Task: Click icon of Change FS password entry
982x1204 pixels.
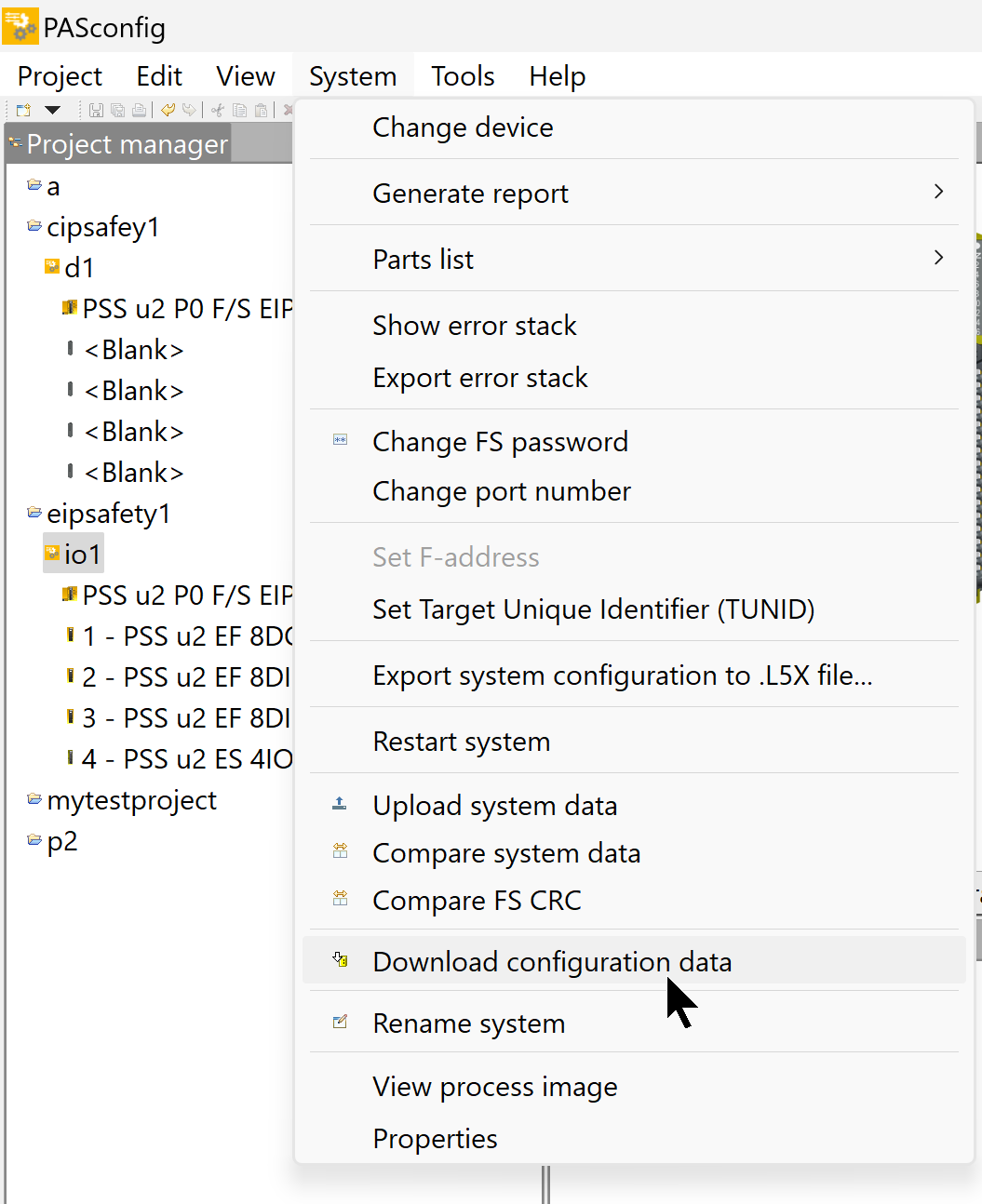Action: click(341, 440)
